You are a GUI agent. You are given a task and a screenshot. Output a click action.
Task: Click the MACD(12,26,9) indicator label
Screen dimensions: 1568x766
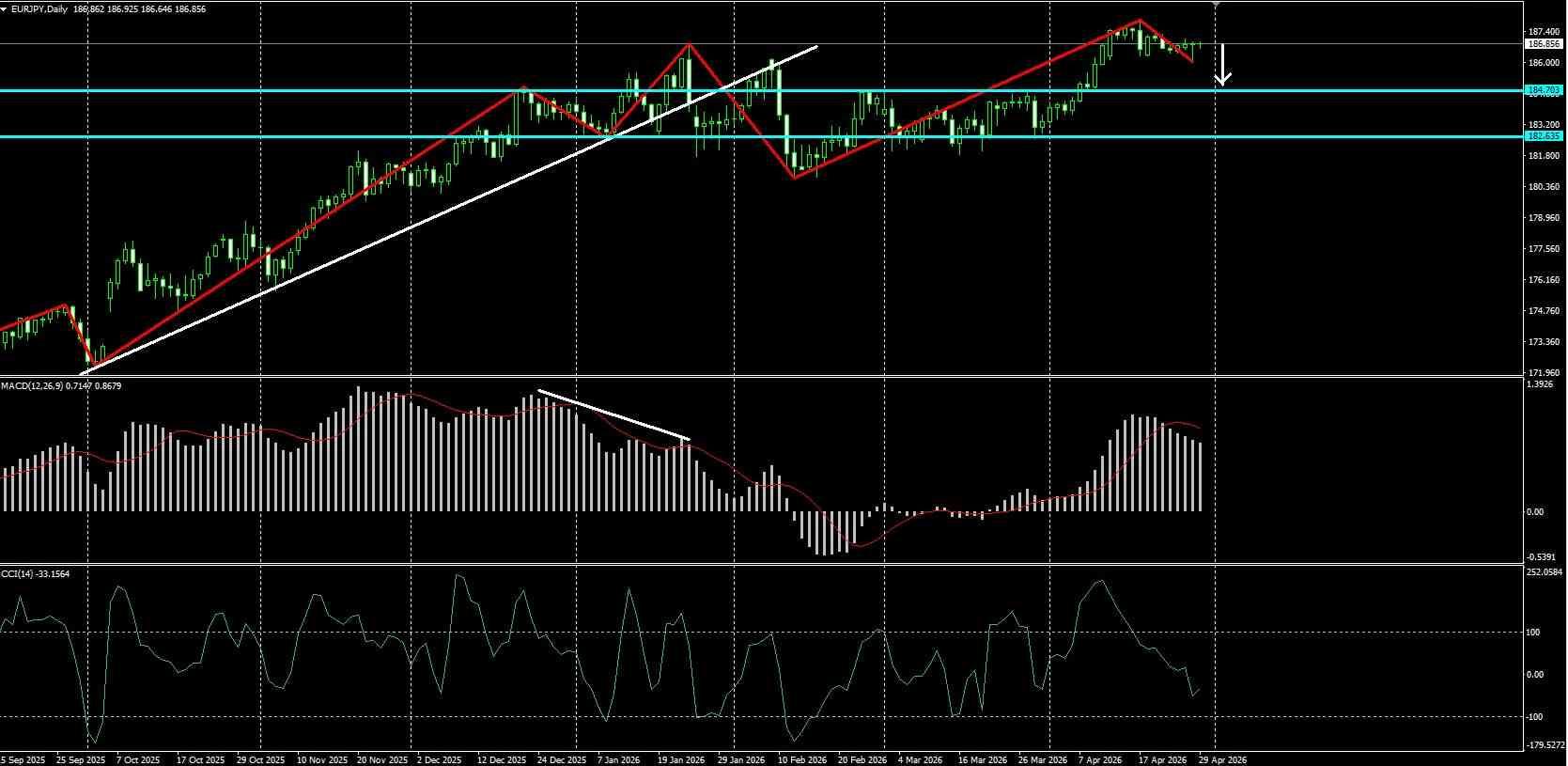click(x=34, y=385)
